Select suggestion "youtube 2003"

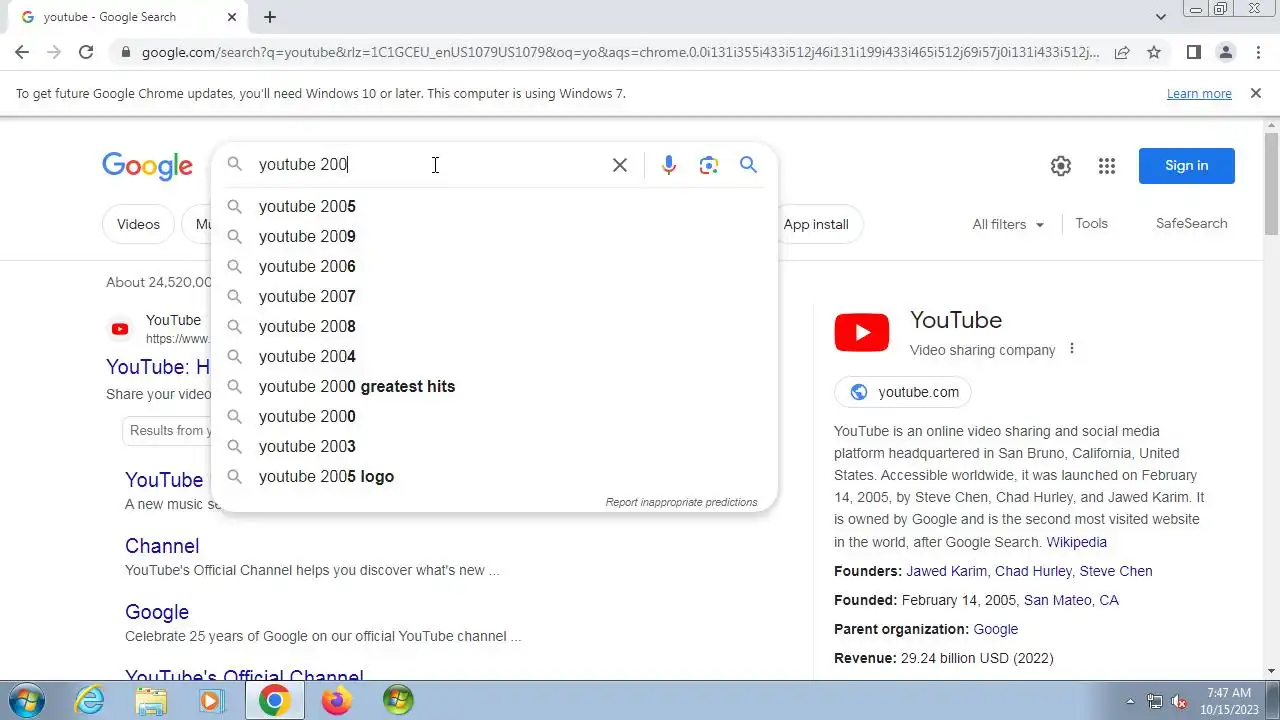tap(495, 446)
